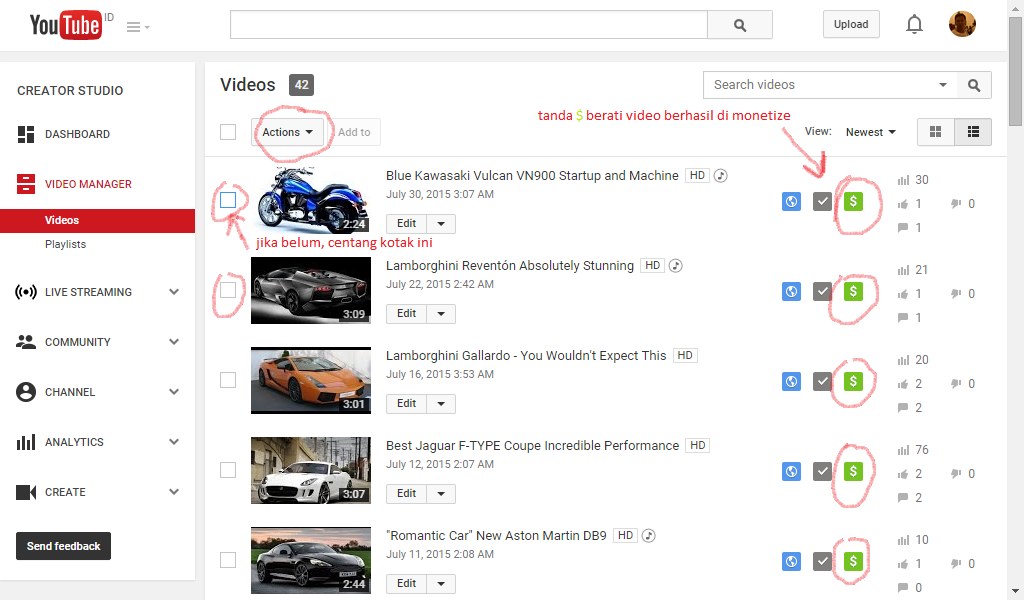Click the Upload button
This screenshot has width=1024, height=600.
pos(851,24)
